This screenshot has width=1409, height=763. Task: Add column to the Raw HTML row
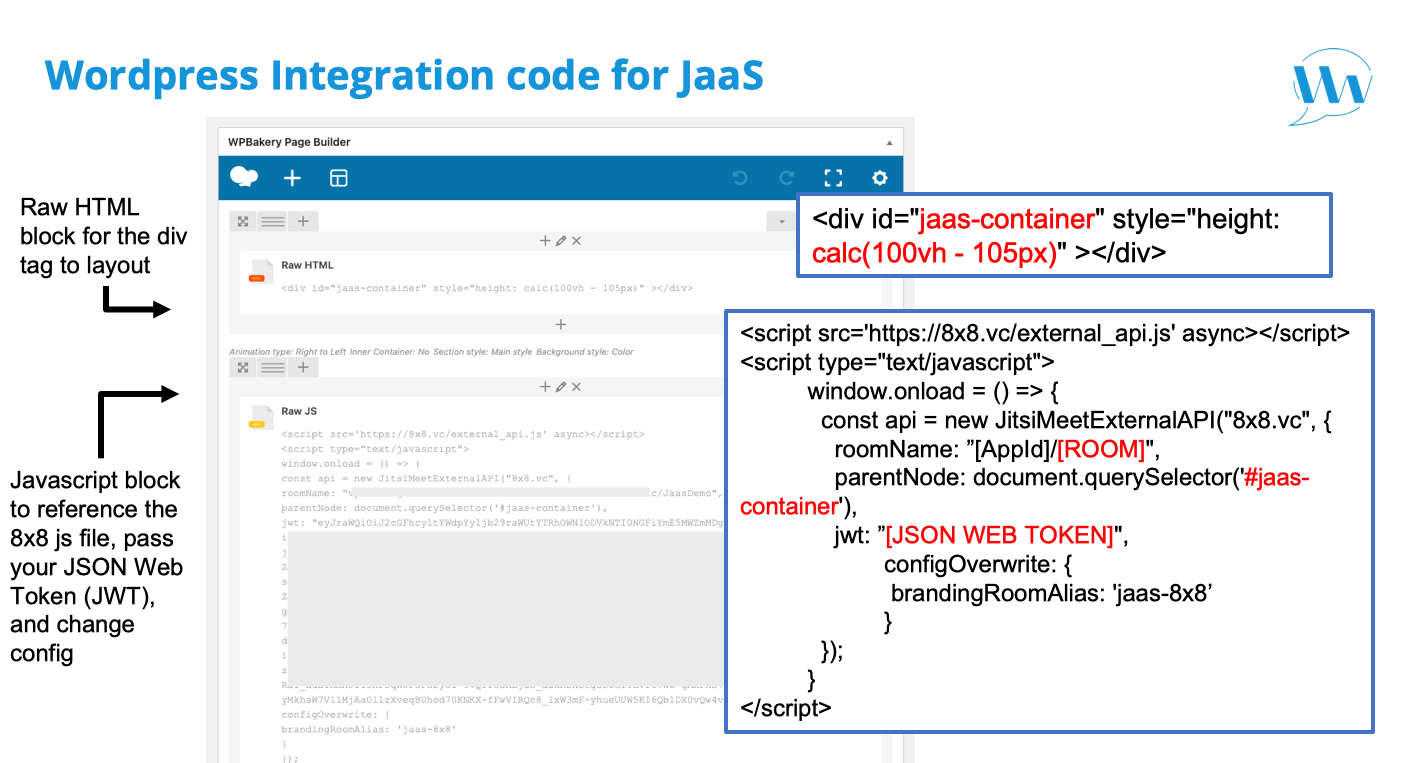(303, 221)
